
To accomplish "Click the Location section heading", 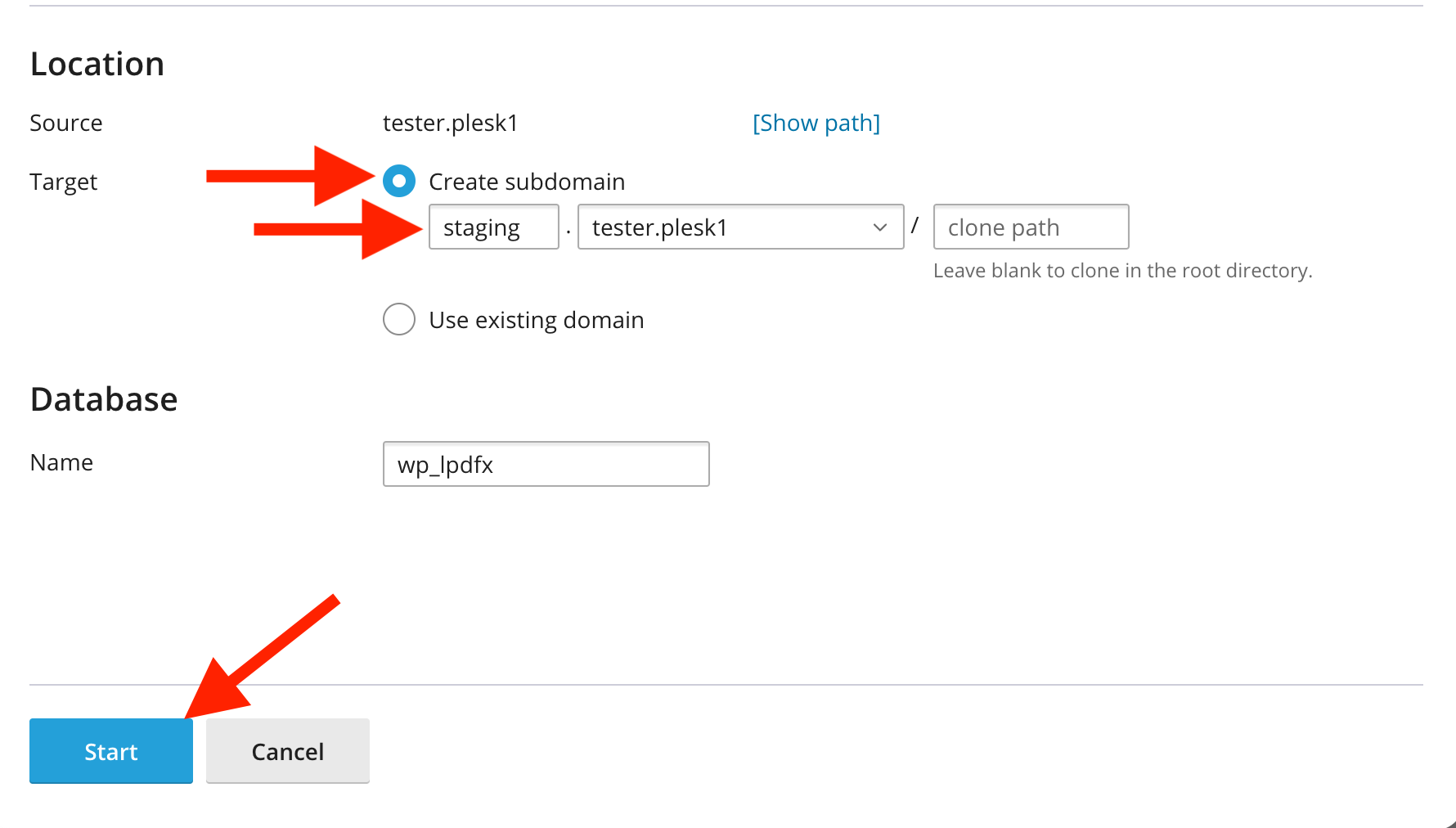I will tap(97, 64).
